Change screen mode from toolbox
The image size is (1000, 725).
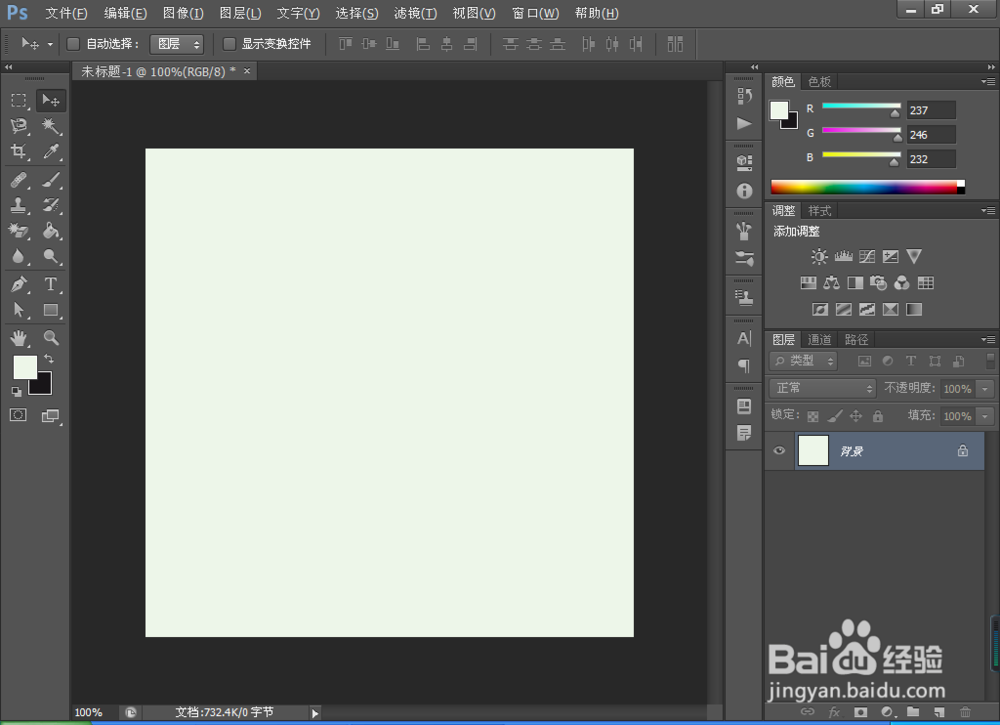click(50, 416)
